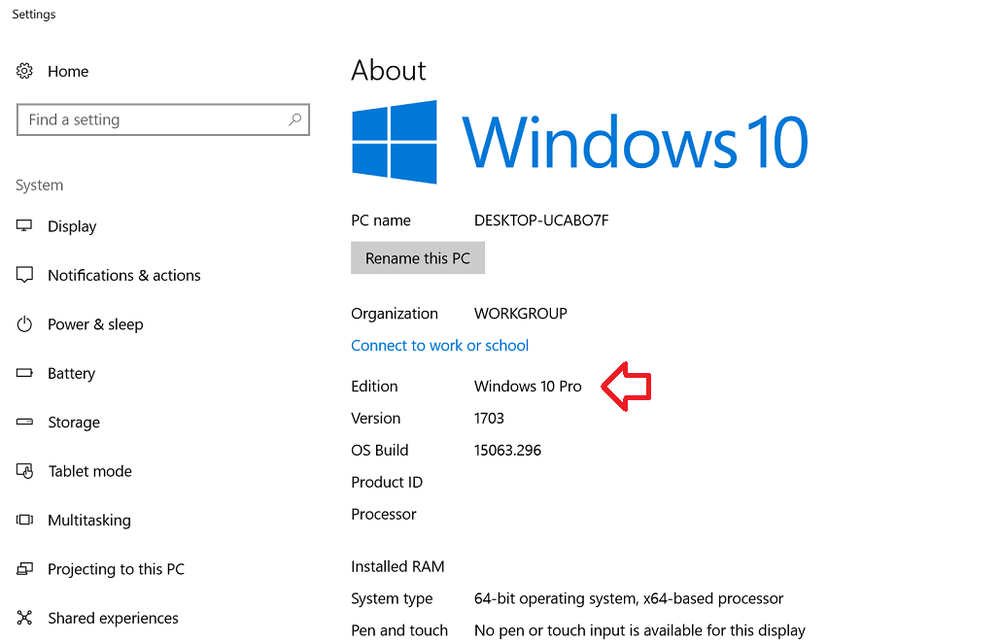Open Home settings page
1000x642 pixels.
[x=68, y=71]
